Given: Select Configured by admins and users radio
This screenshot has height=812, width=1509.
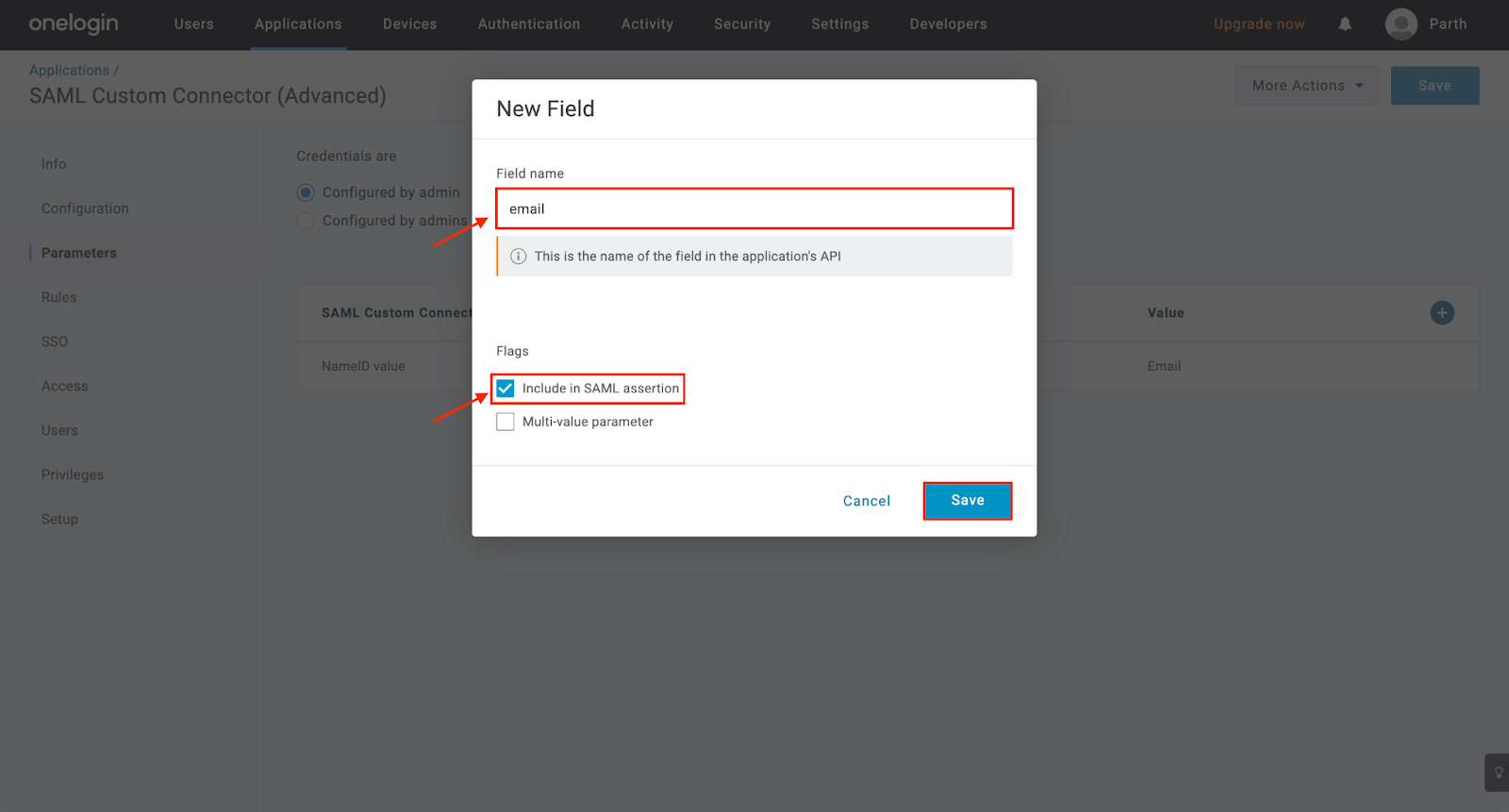Looking at the screenshot, I should pos(306,221).
